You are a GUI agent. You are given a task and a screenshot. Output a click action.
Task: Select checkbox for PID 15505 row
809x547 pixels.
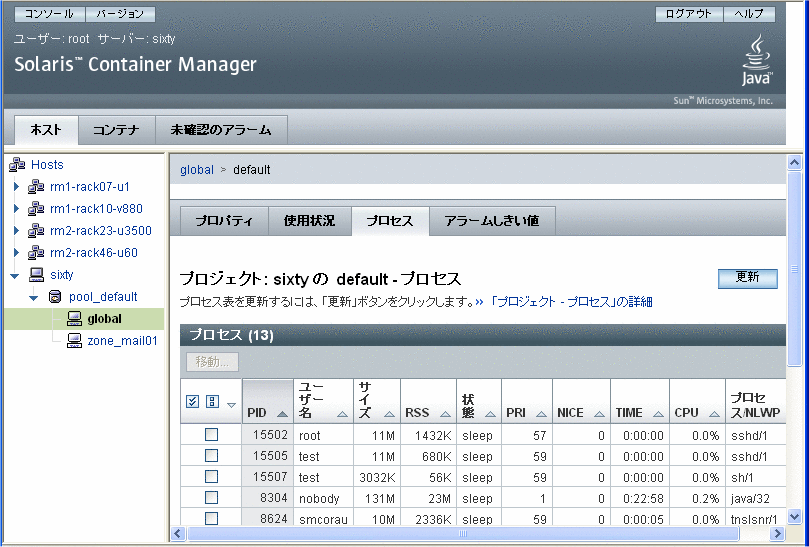tap(211, 456)
